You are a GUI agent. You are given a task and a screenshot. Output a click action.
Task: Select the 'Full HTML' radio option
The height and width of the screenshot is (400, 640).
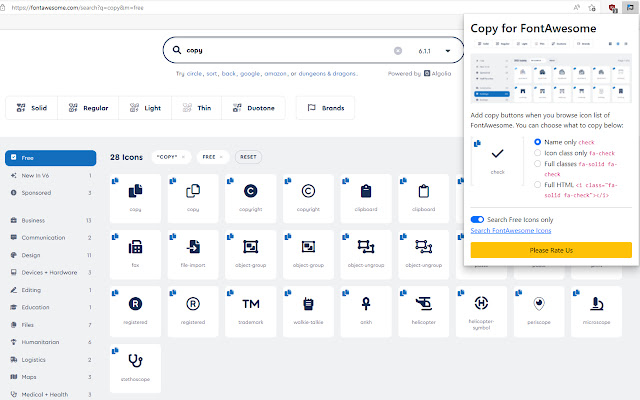pos(538,185)
